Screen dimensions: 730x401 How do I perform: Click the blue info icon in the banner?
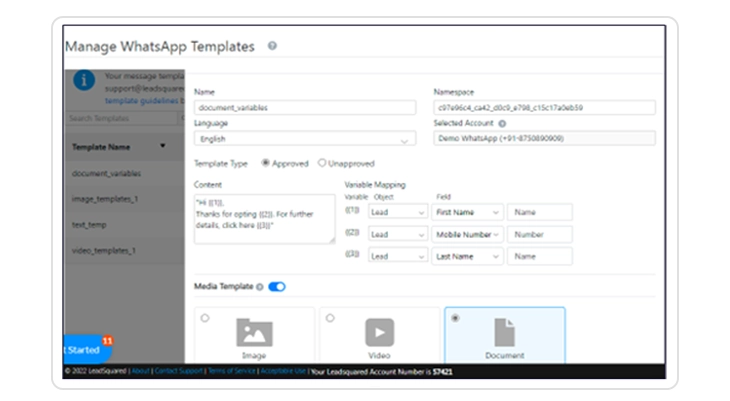click(x=86, y=79)
